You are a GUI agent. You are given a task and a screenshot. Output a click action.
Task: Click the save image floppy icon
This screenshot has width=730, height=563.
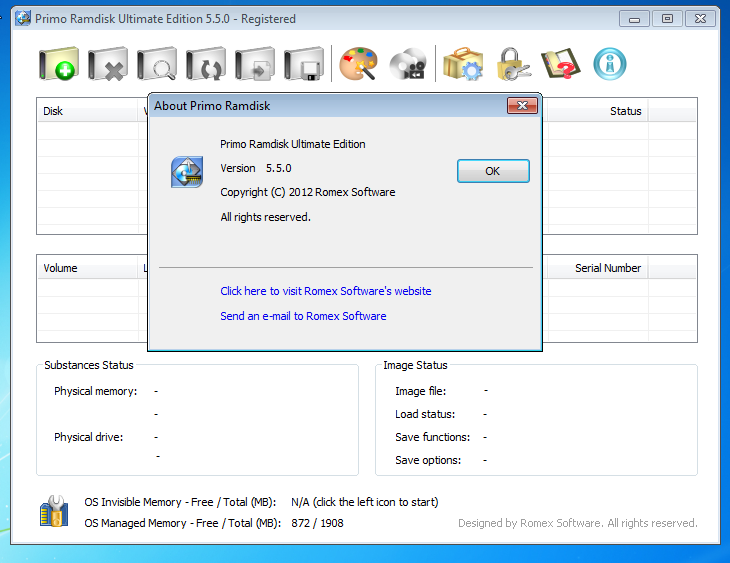304,63
